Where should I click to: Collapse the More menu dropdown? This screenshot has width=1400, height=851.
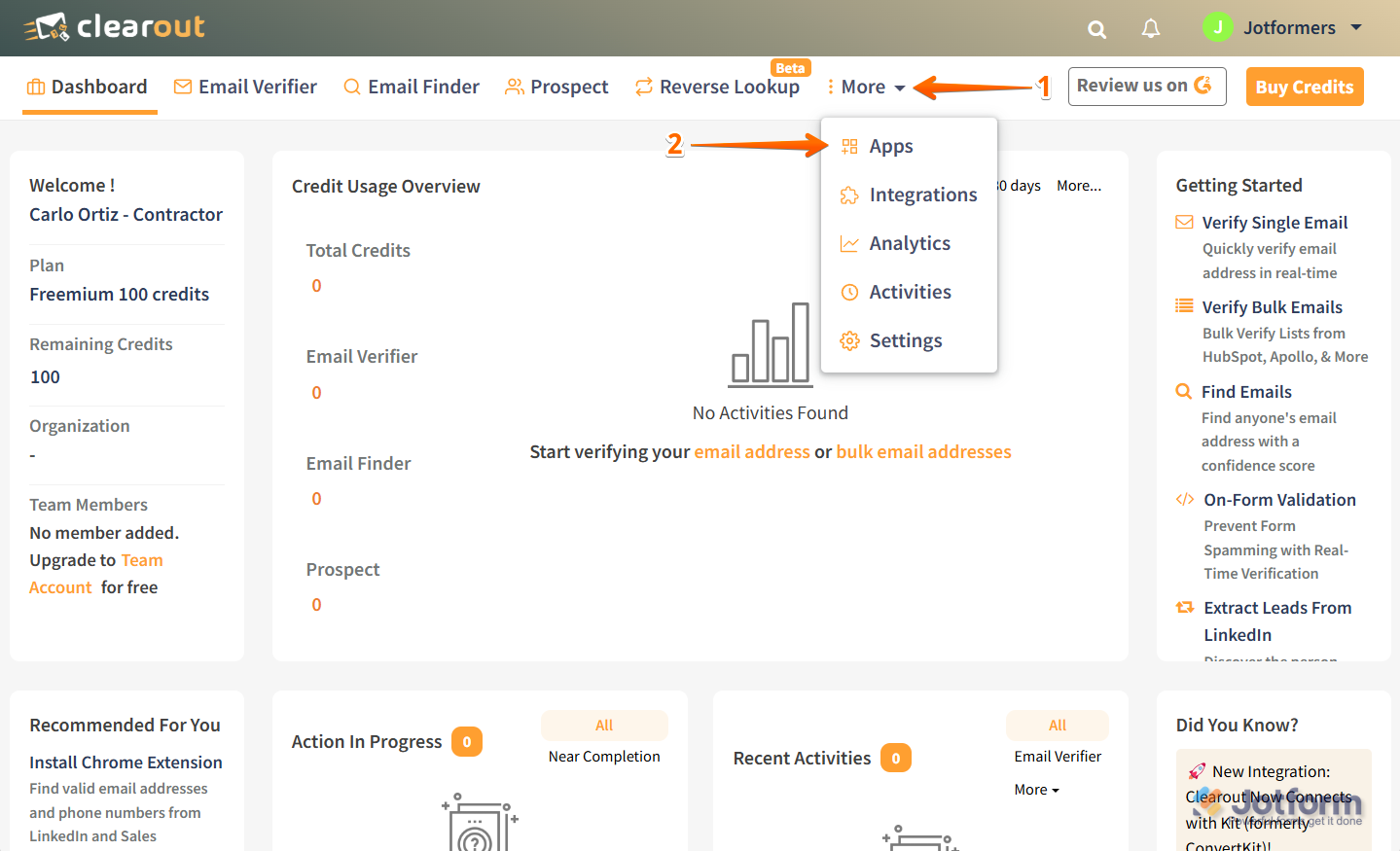(866, 87)
